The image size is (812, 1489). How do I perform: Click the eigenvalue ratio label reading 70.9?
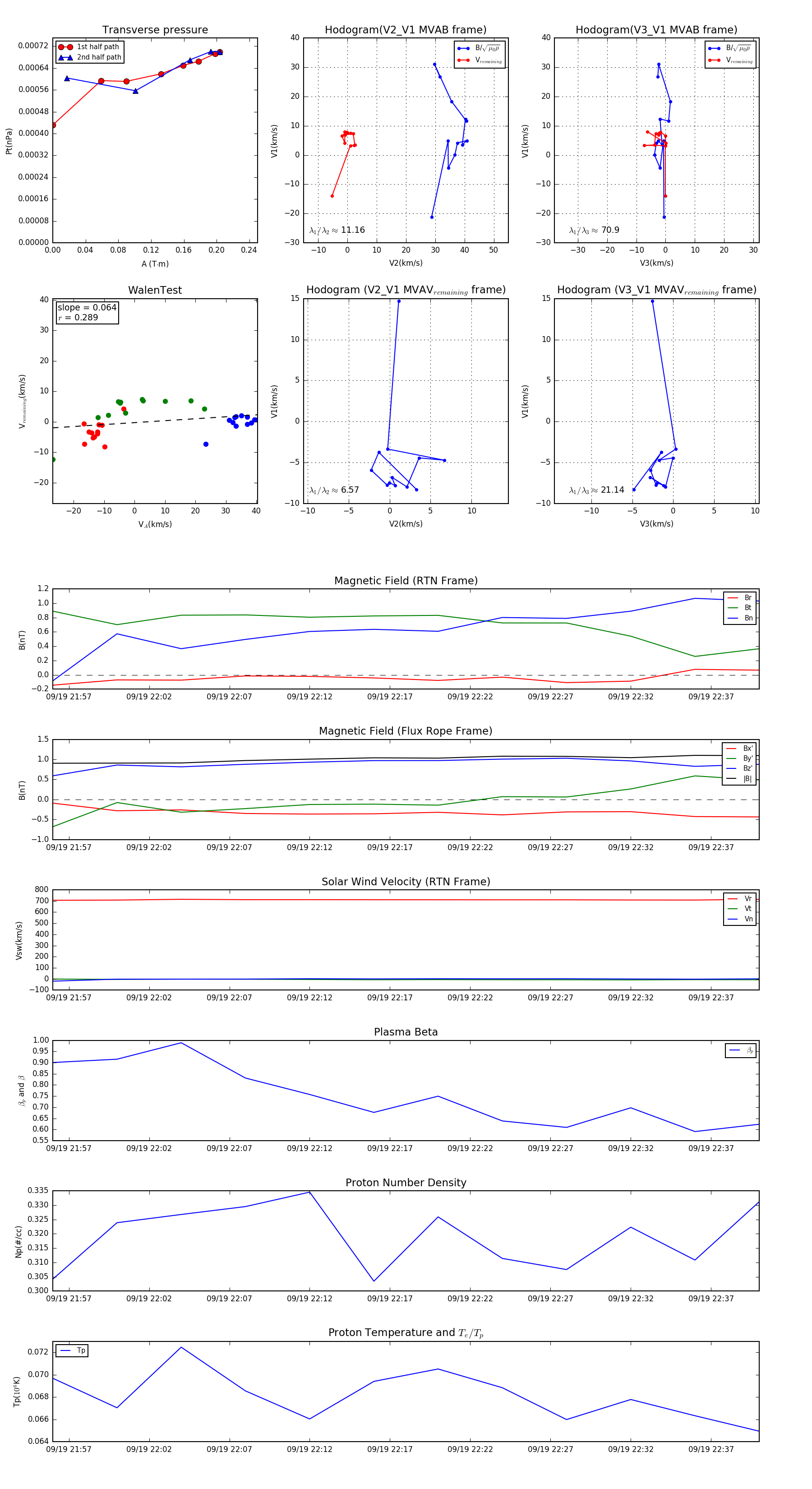pyautogui.click(x=594, y=230)
